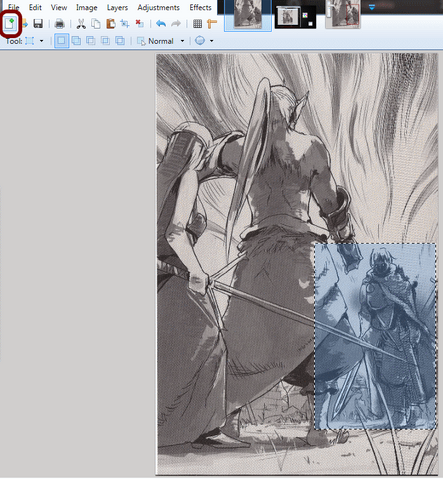Crop to selection using the crop icon

(x=125, y=24)
